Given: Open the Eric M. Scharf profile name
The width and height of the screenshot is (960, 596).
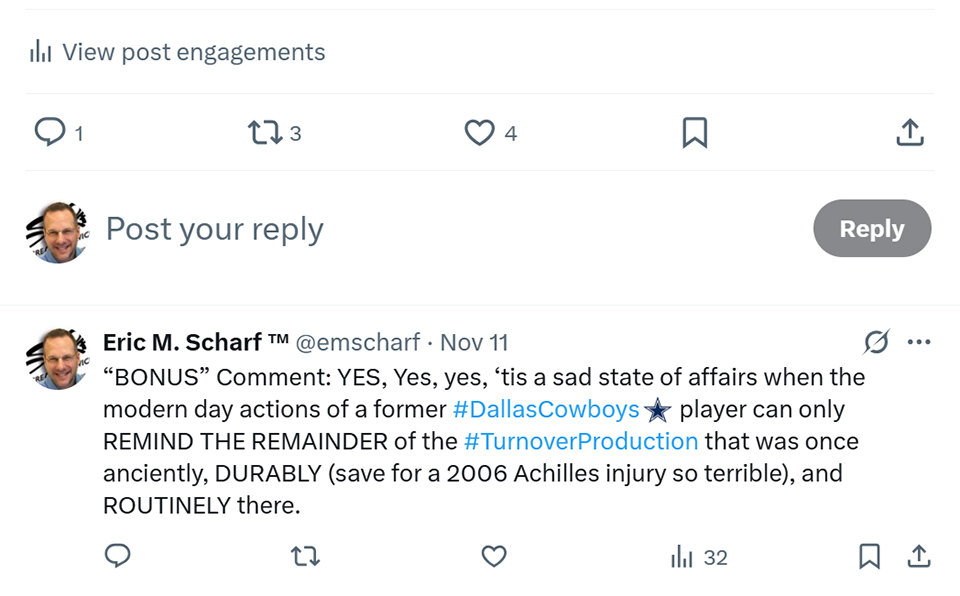Looking at the screenshot, I should click(x=195, y=342).
